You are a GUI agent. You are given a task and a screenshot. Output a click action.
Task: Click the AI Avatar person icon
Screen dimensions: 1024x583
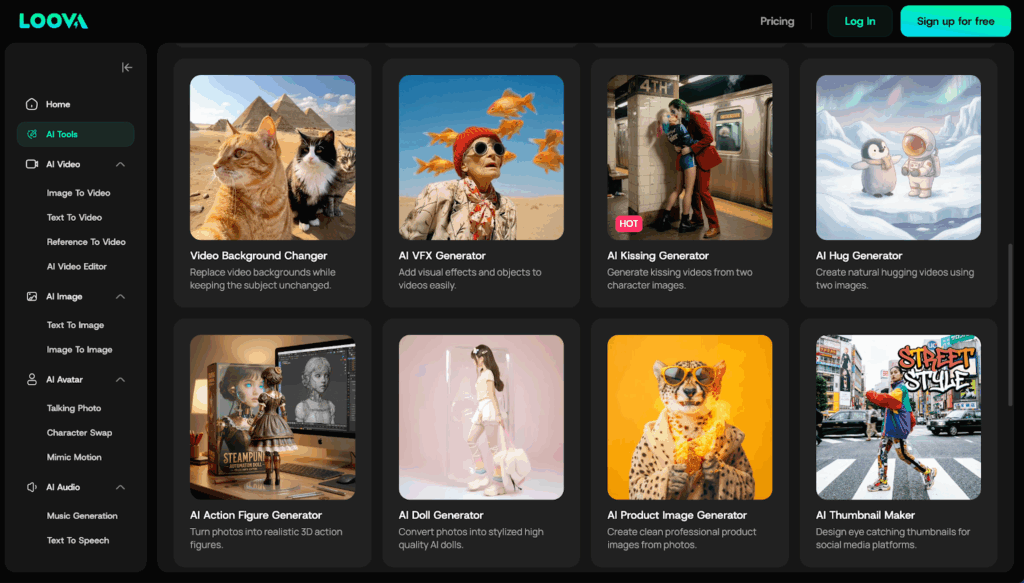pos(32,380)
